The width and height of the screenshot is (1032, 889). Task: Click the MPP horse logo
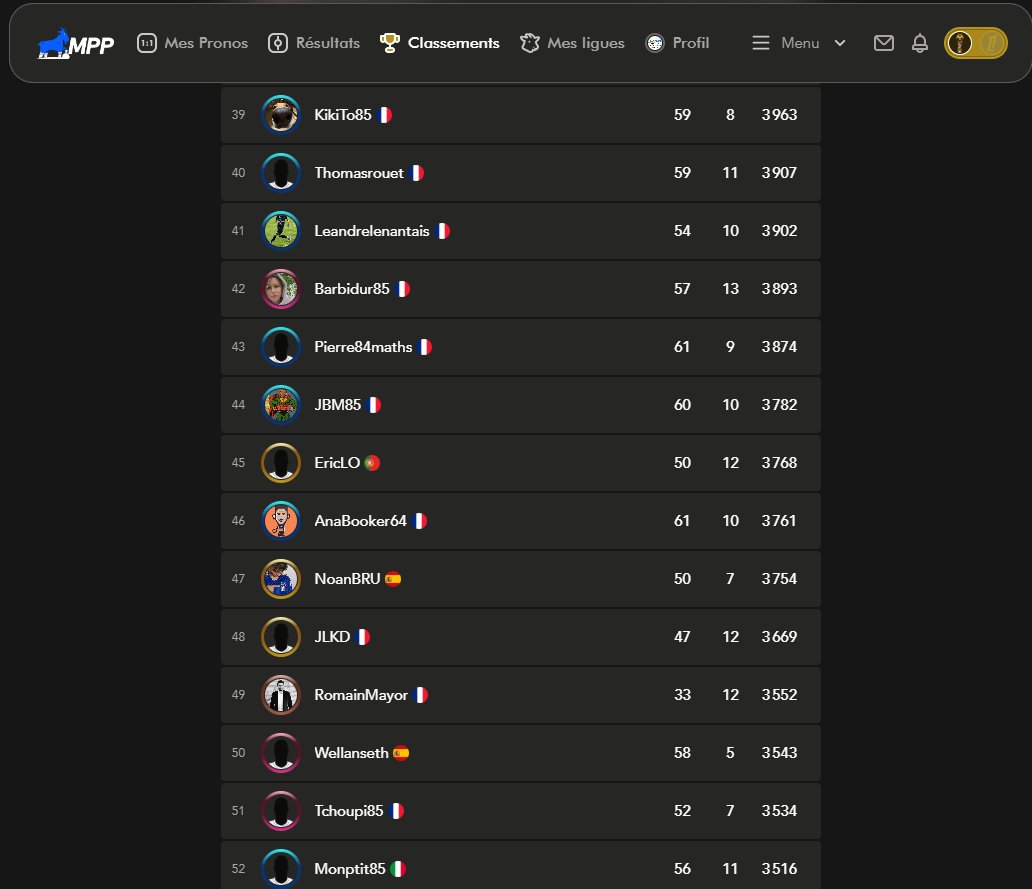point(76,43)
